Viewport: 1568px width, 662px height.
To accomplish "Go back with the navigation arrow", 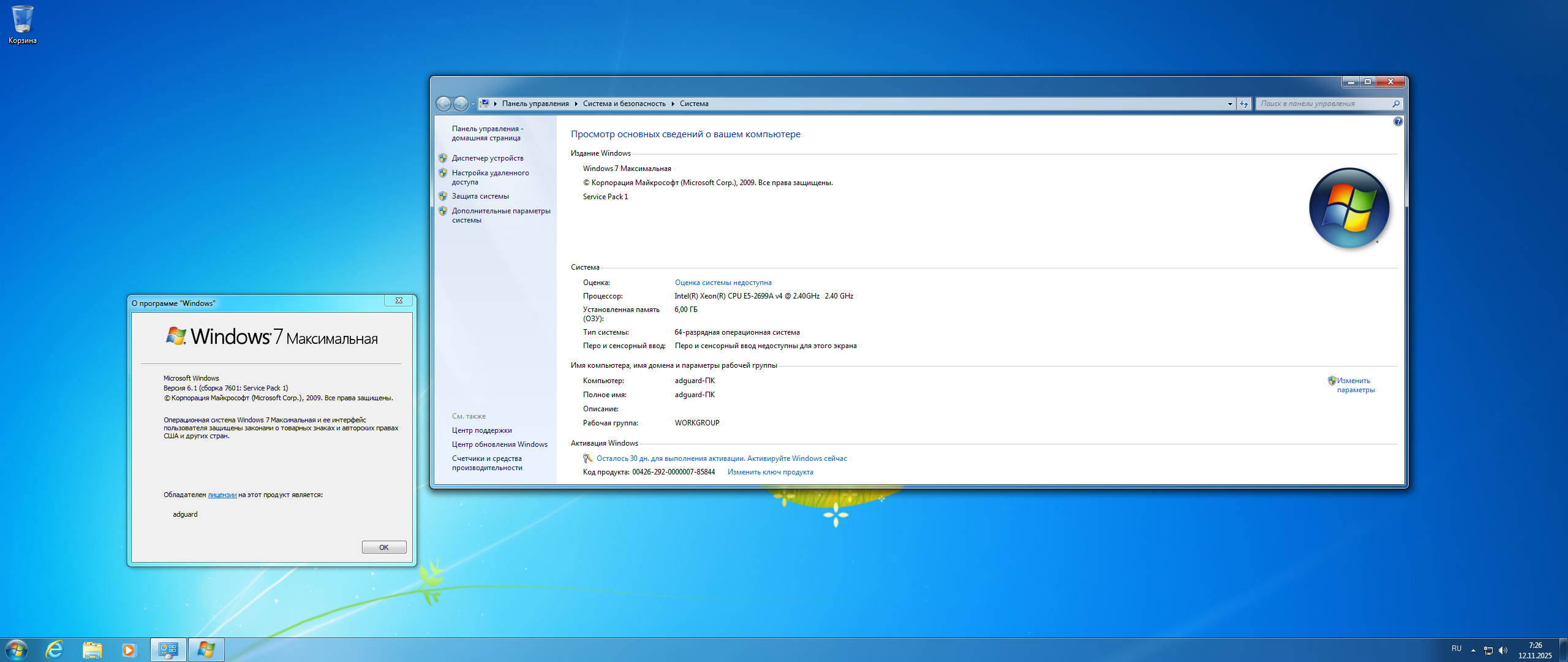I will (443, 104).
